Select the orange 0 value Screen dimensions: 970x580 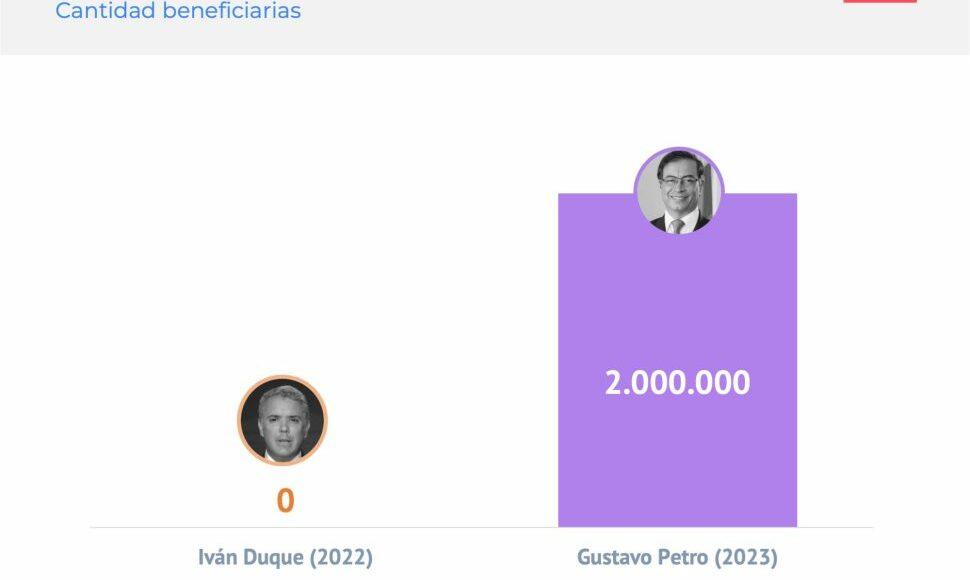click(x=285, y=501)
